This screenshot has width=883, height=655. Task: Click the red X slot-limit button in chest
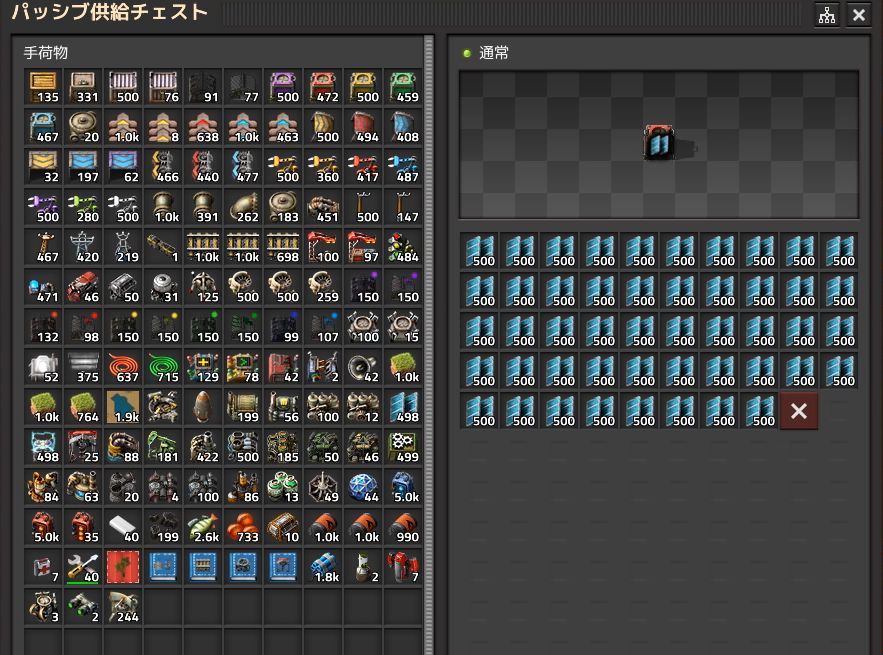[799, 411]
